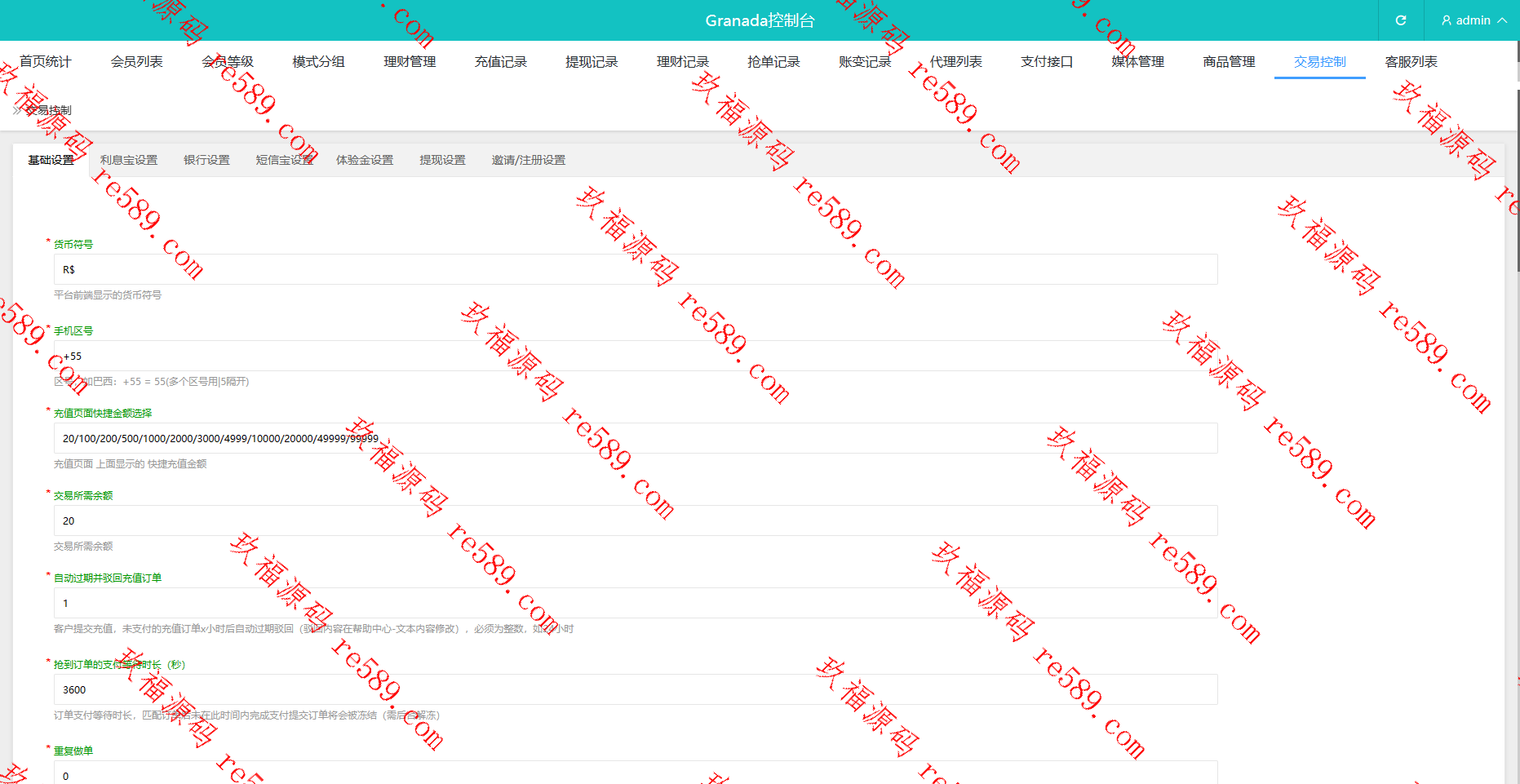Open 媒体管理 menu item
Screen dimensions: 1520x784
tap(1137, 61)
